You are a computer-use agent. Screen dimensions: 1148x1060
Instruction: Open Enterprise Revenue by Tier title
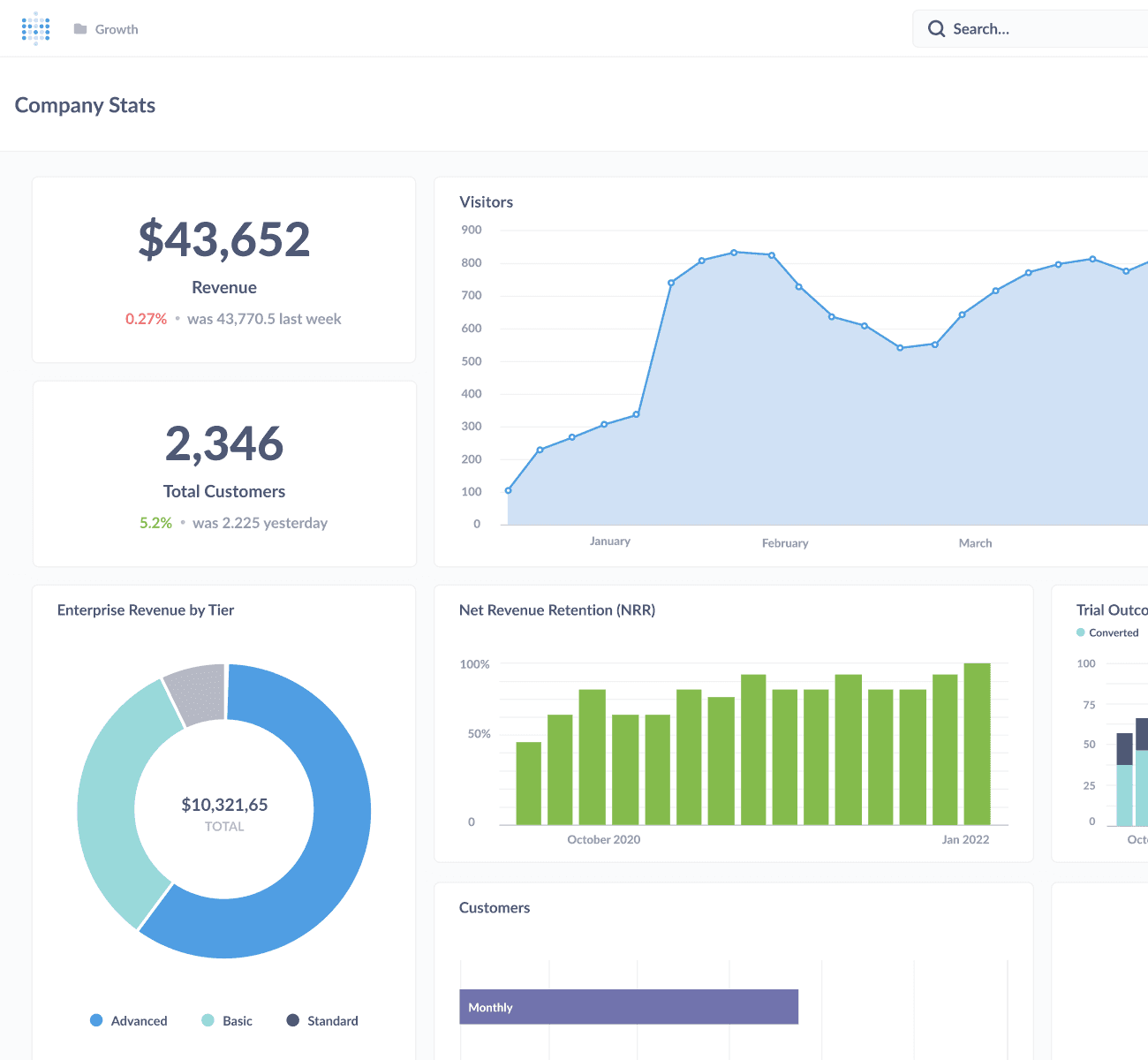(146, 610)
